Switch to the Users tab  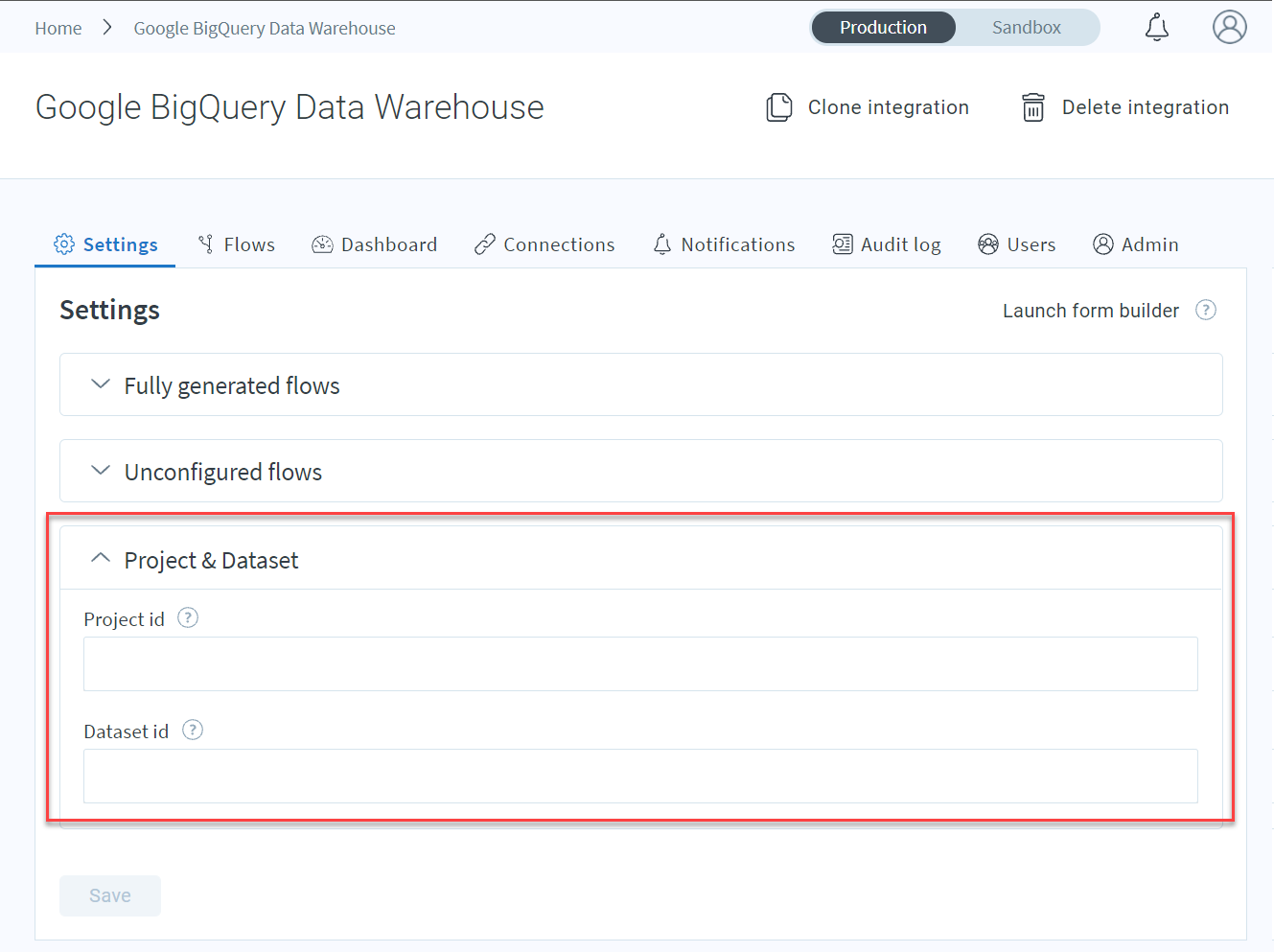coord(1017,244)
